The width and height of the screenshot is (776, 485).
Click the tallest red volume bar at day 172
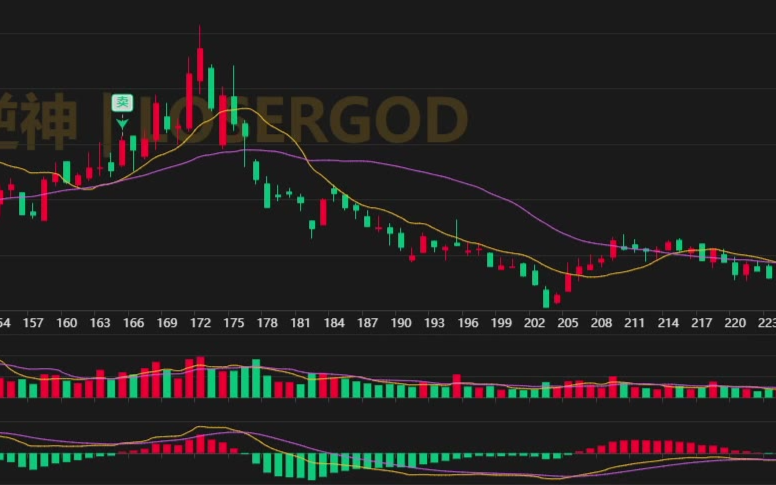click(x=200, y=377)
